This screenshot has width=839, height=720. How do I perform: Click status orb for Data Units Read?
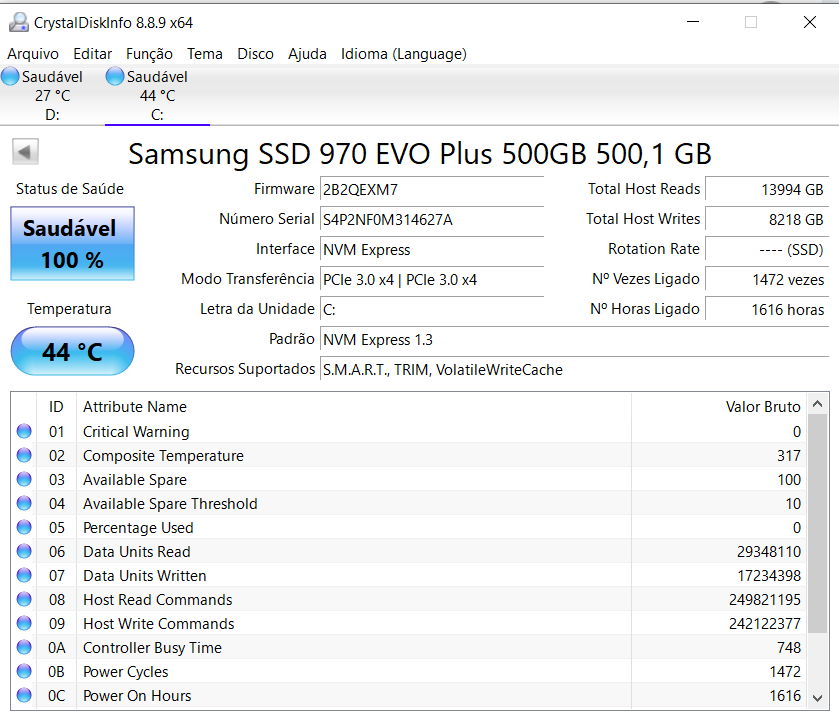[24, 552]
